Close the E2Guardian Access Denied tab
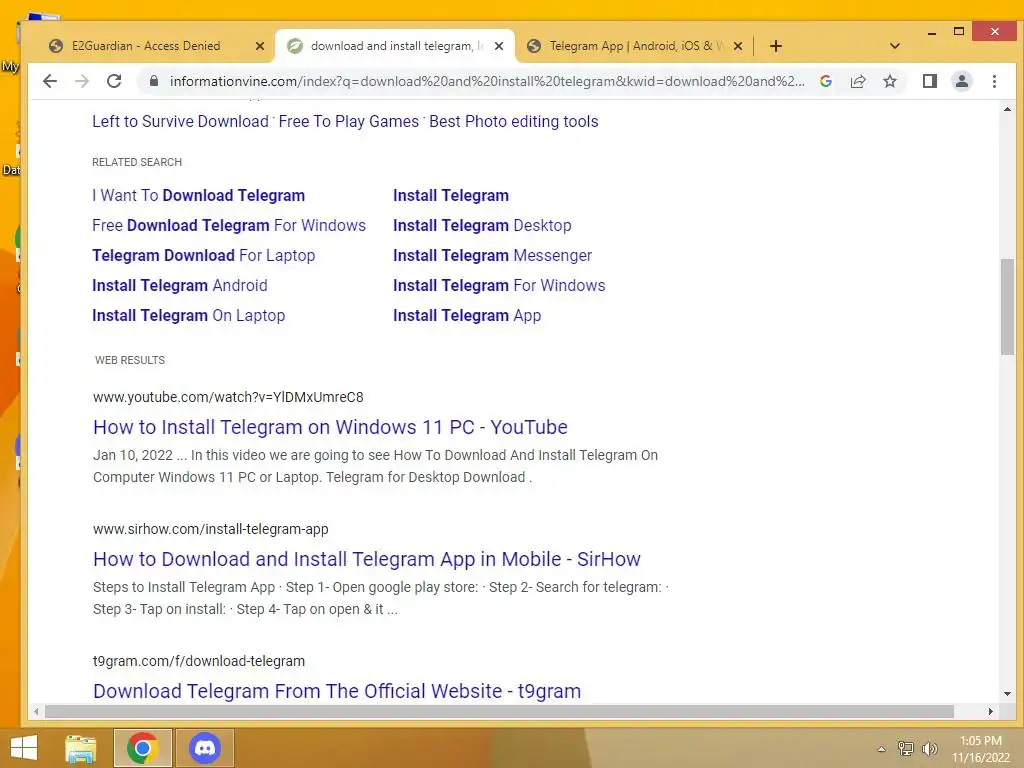1024x768 pixels. point(259,46)
